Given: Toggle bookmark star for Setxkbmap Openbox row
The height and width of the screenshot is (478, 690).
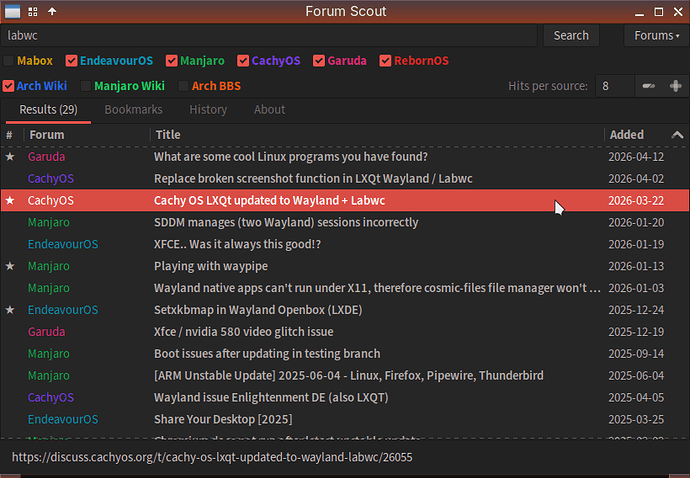Looking at the screenshot, I should pos(10,310).
